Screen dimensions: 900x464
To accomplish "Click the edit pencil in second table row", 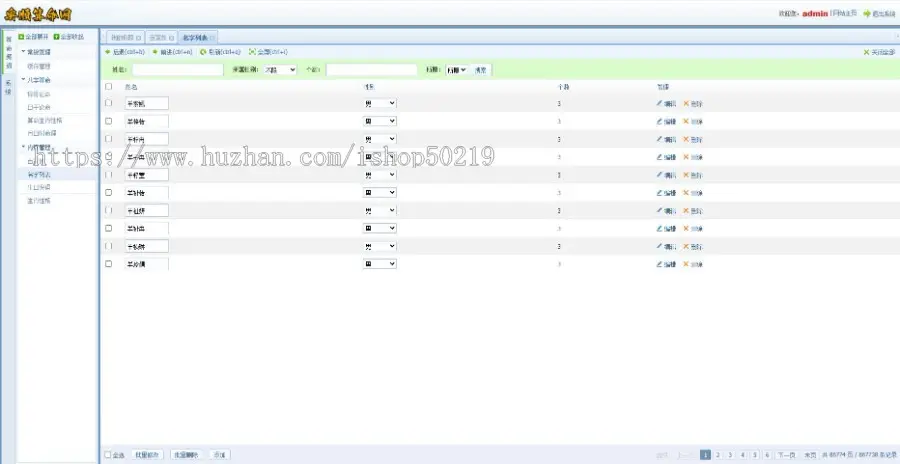I will pyautogui.click(x=660, y=121).
